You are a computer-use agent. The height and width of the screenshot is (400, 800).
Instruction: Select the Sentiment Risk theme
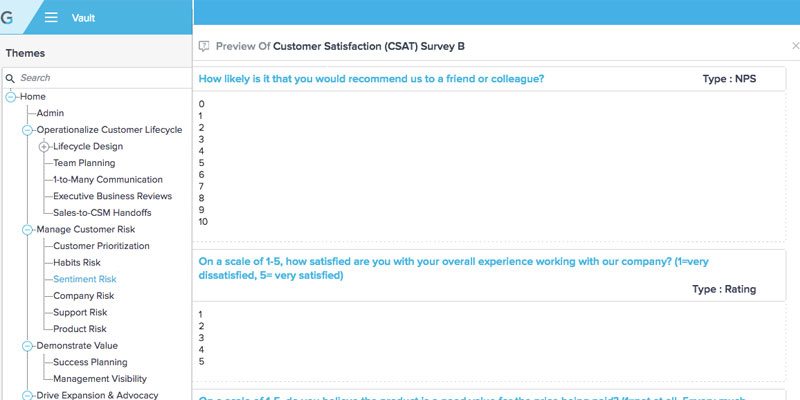pyautogui.click(x=85, y=279)
